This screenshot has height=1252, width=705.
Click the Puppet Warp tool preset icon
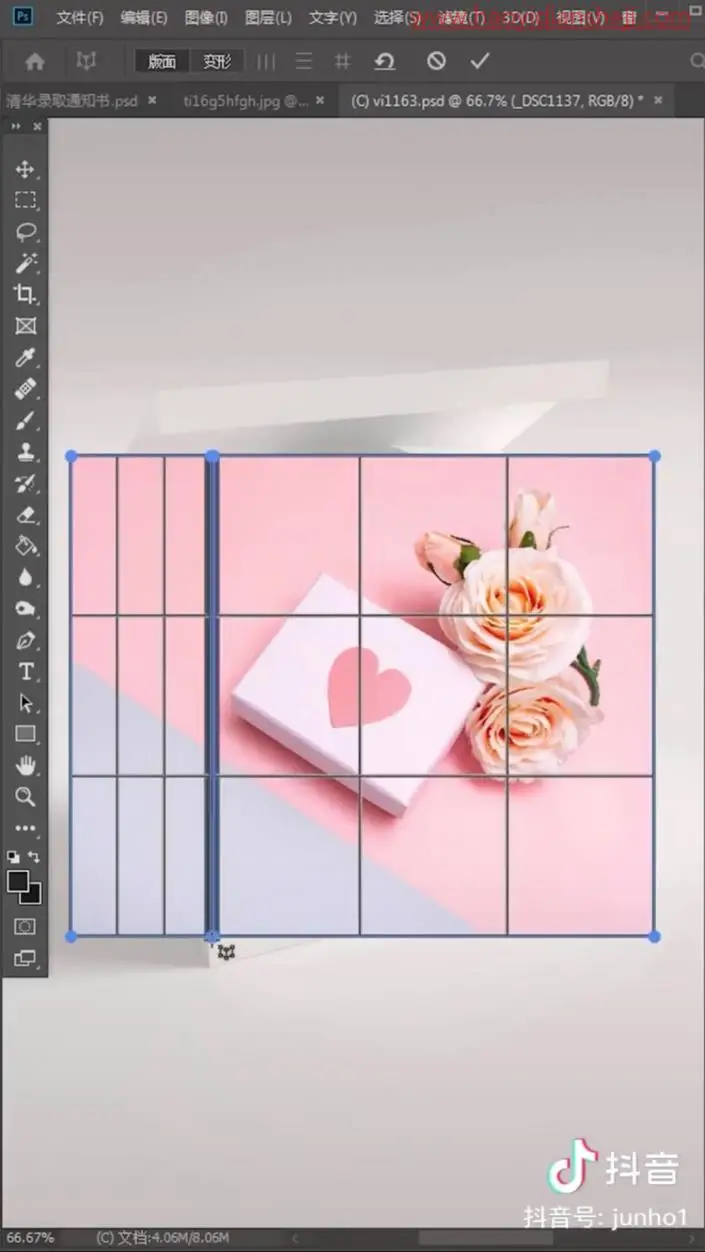tap(86, 62)
